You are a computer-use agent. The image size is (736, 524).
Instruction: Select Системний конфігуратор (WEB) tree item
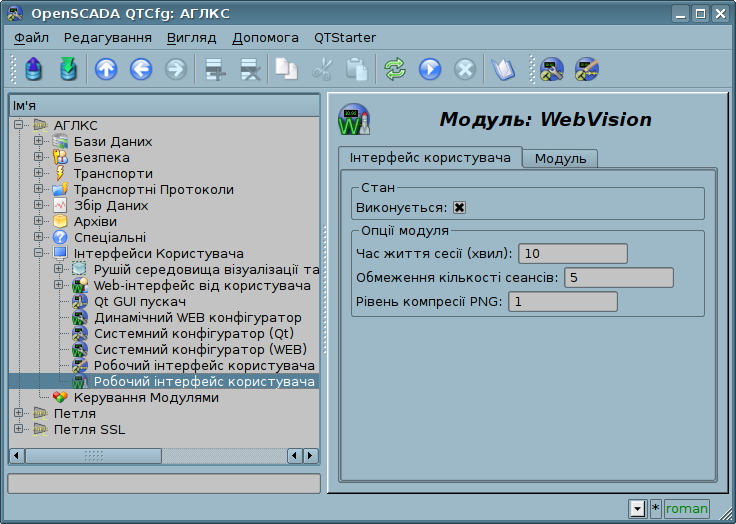pos(200,349)
